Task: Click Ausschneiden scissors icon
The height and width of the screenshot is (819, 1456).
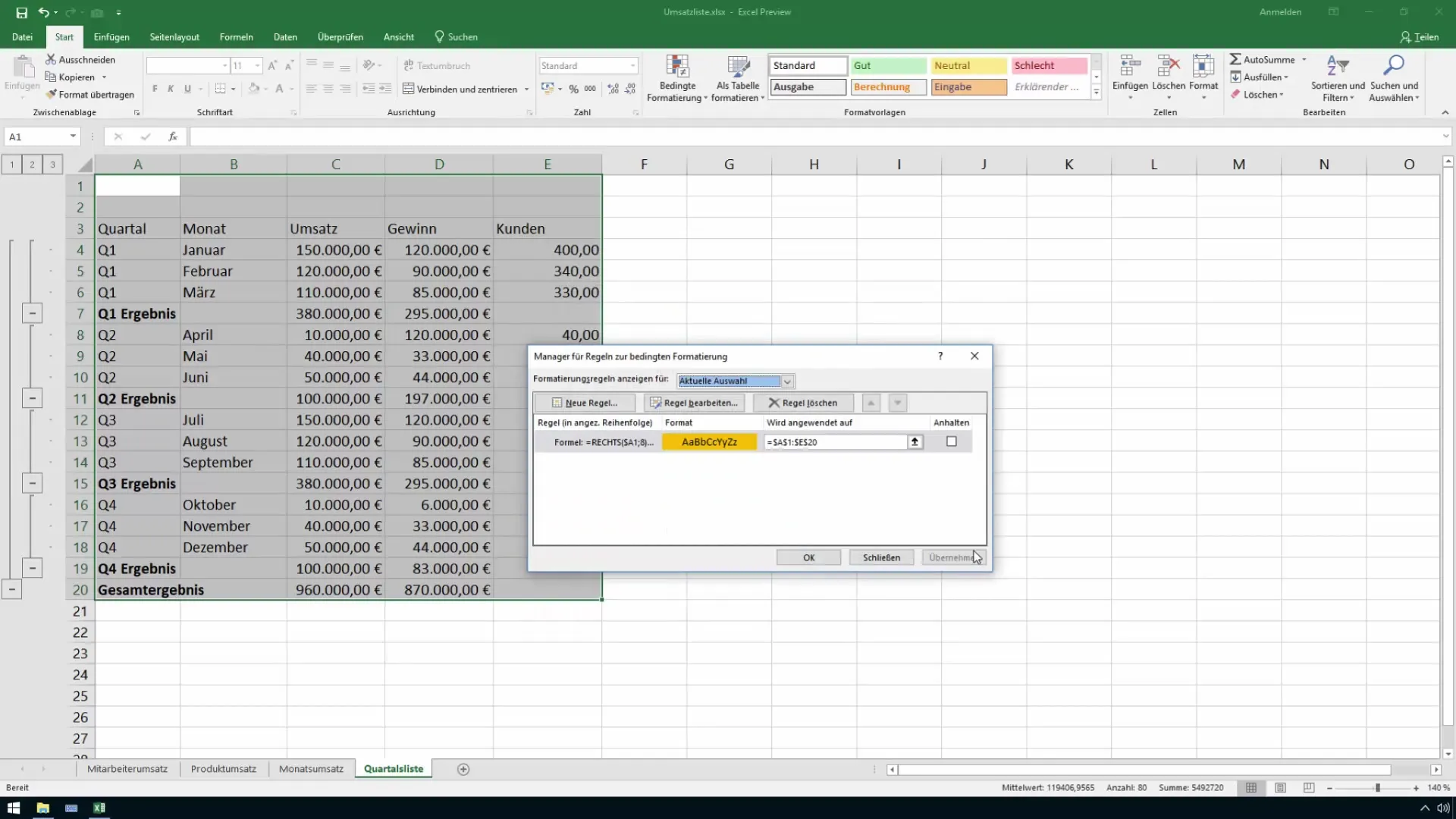Action: tap(51, 59)
